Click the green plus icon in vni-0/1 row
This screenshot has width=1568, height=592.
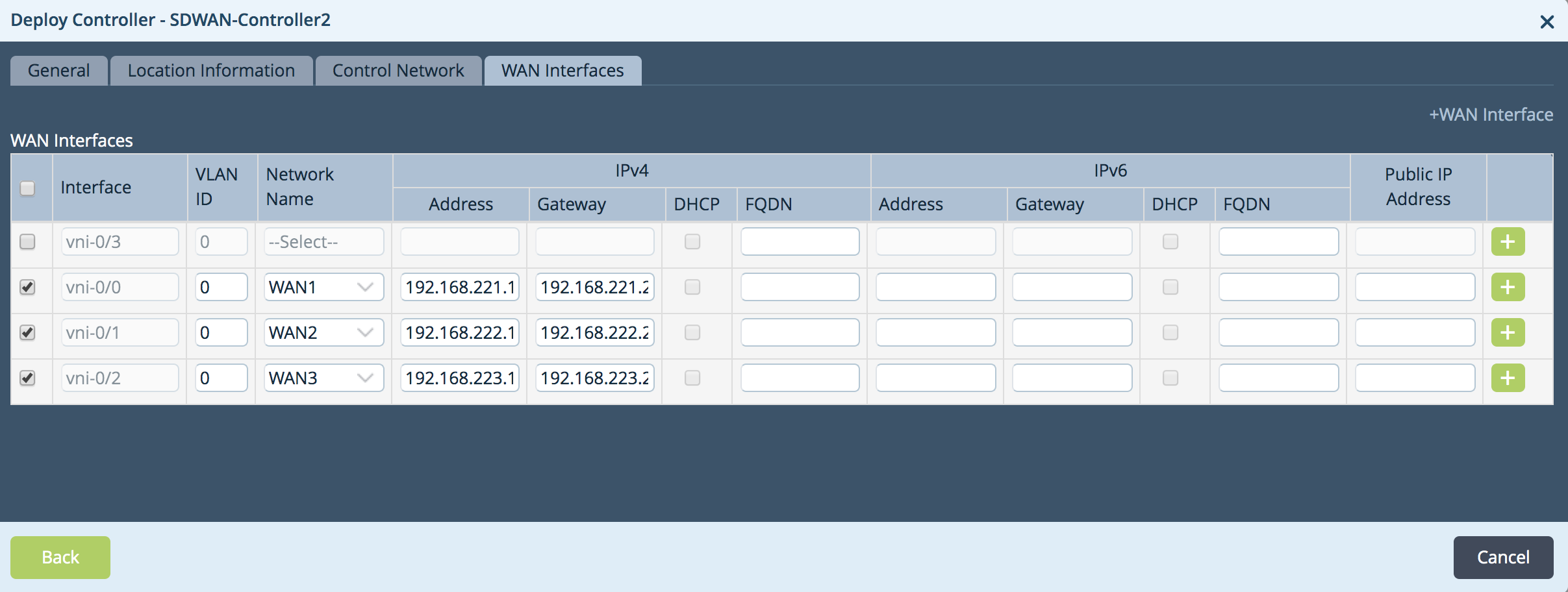click(1507, 333)
